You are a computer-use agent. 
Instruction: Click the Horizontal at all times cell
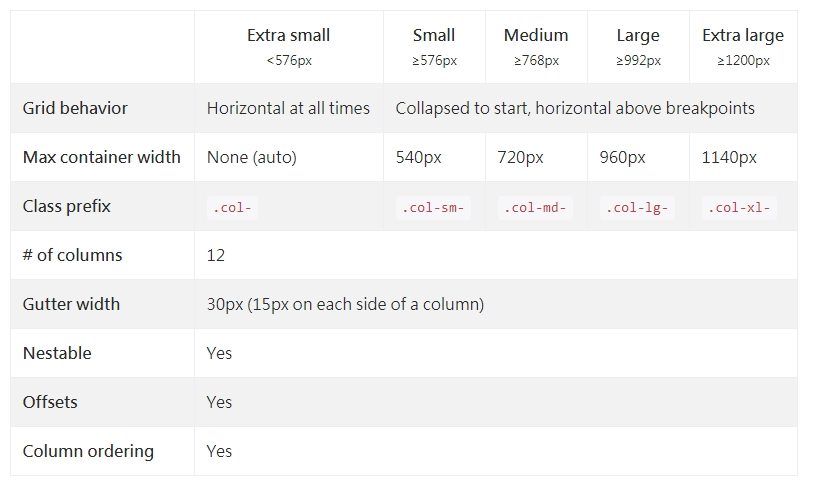coord(288,108)
